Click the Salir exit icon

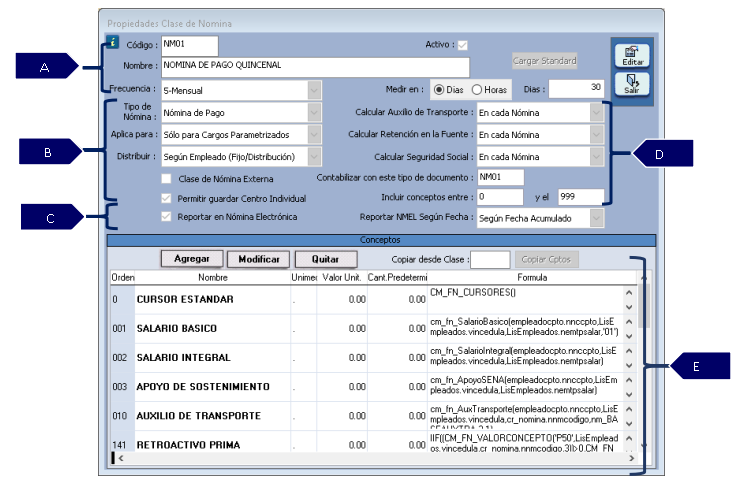point(632,84)
